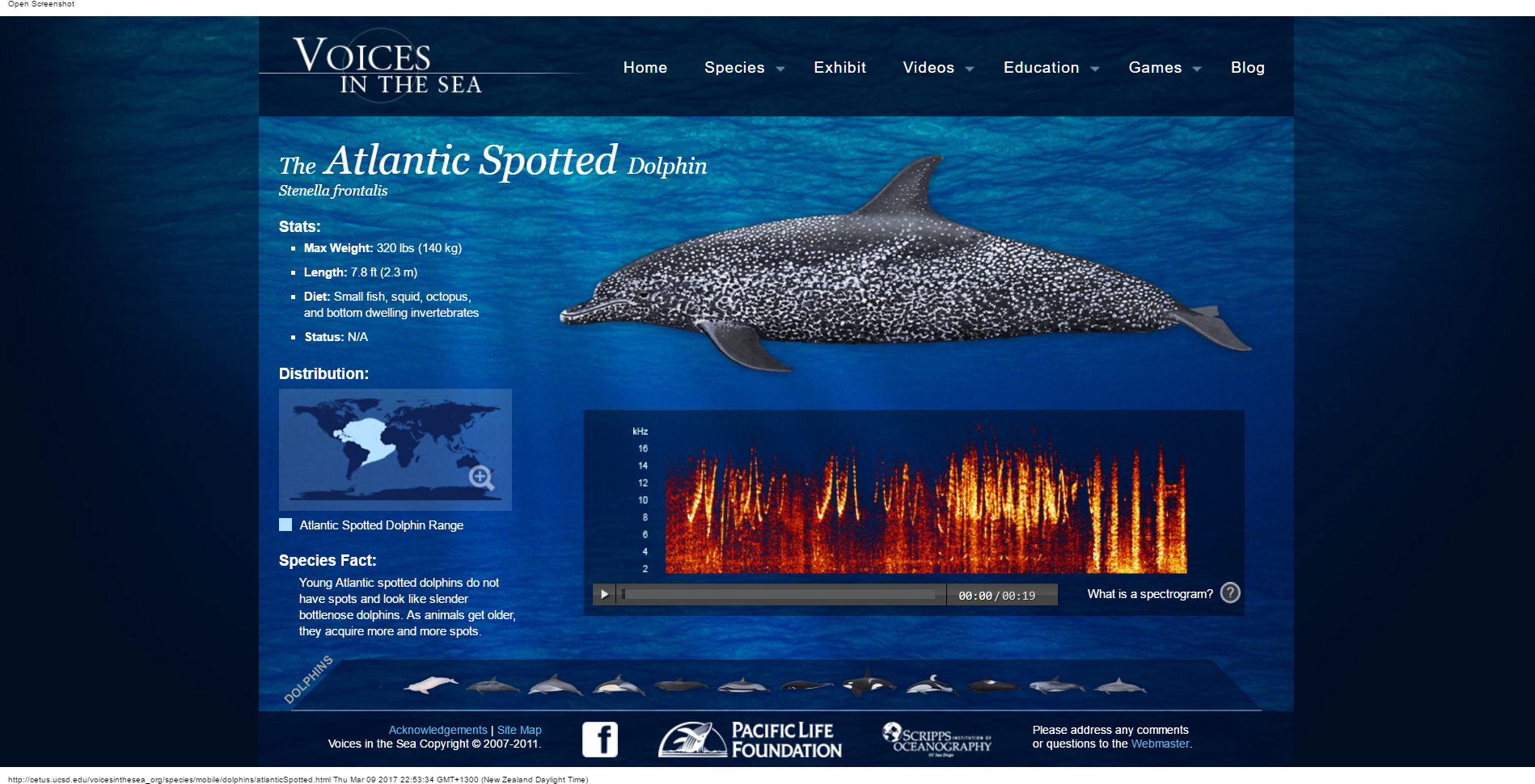The image size is (1535, 784).
Task: Click the Voices in the Sea logo
Action: (x=387, y=66)
